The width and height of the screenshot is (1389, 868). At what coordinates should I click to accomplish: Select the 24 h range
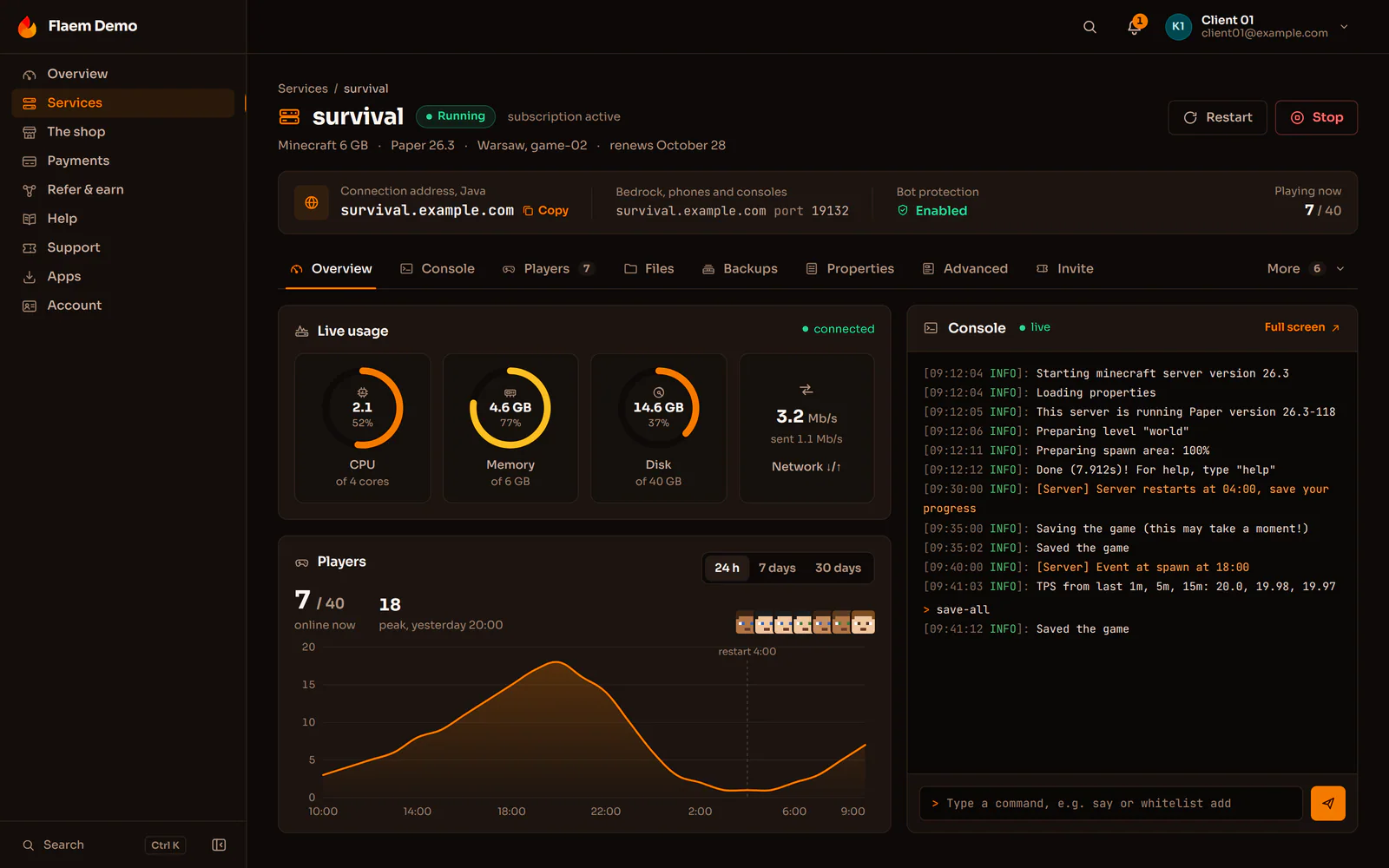[727, 568]
